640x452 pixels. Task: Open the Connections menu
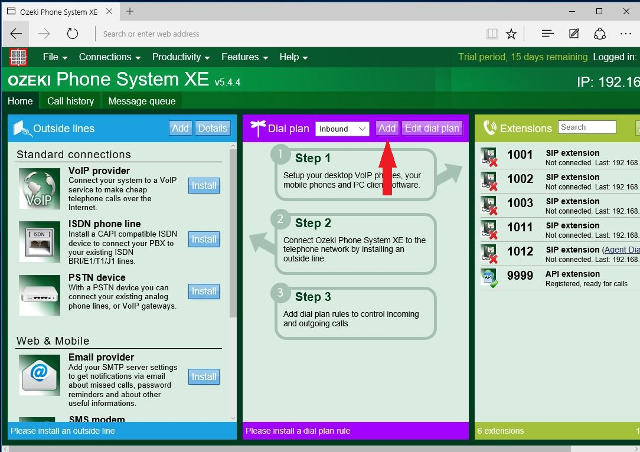point(109,57)
